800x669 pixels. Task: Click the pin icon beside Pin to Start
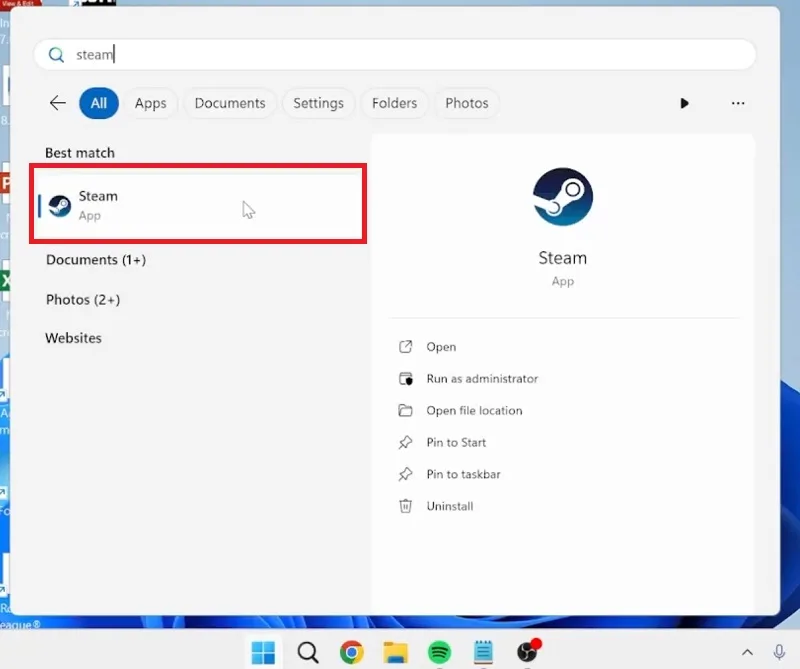(406, 442)
